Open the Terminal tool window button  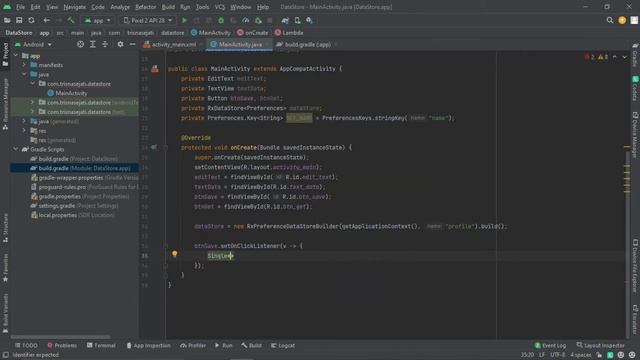coord(101,345)
